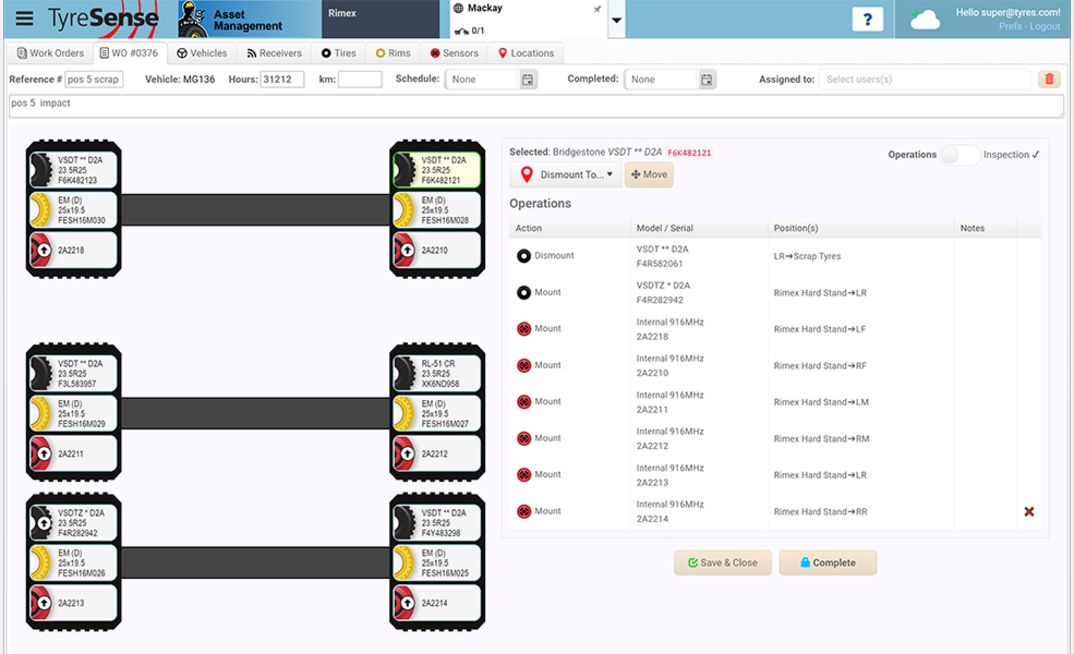This screenshot has width=1074, height=654.
Task: Remove the 2A2214 operation with red X
Action: [x=1028, y=512]
